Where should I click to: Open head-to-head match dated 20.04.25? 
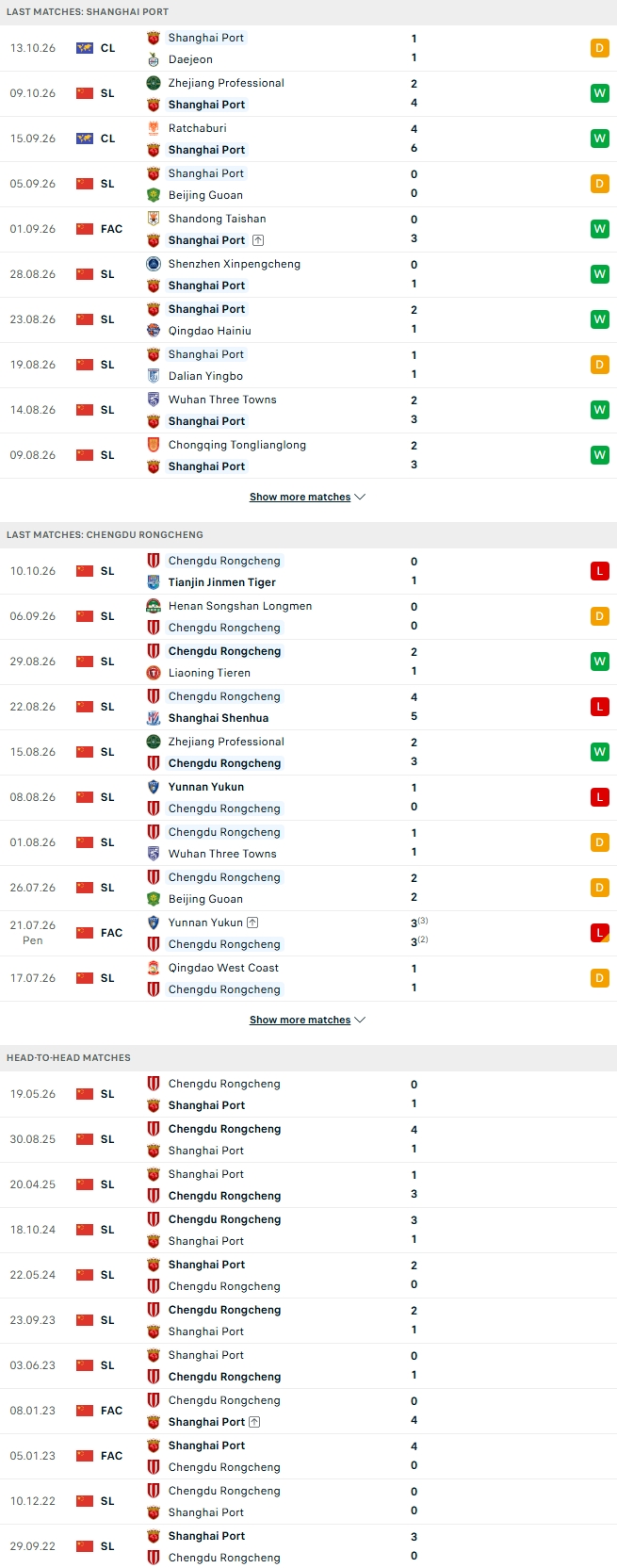click(308, 1184)
